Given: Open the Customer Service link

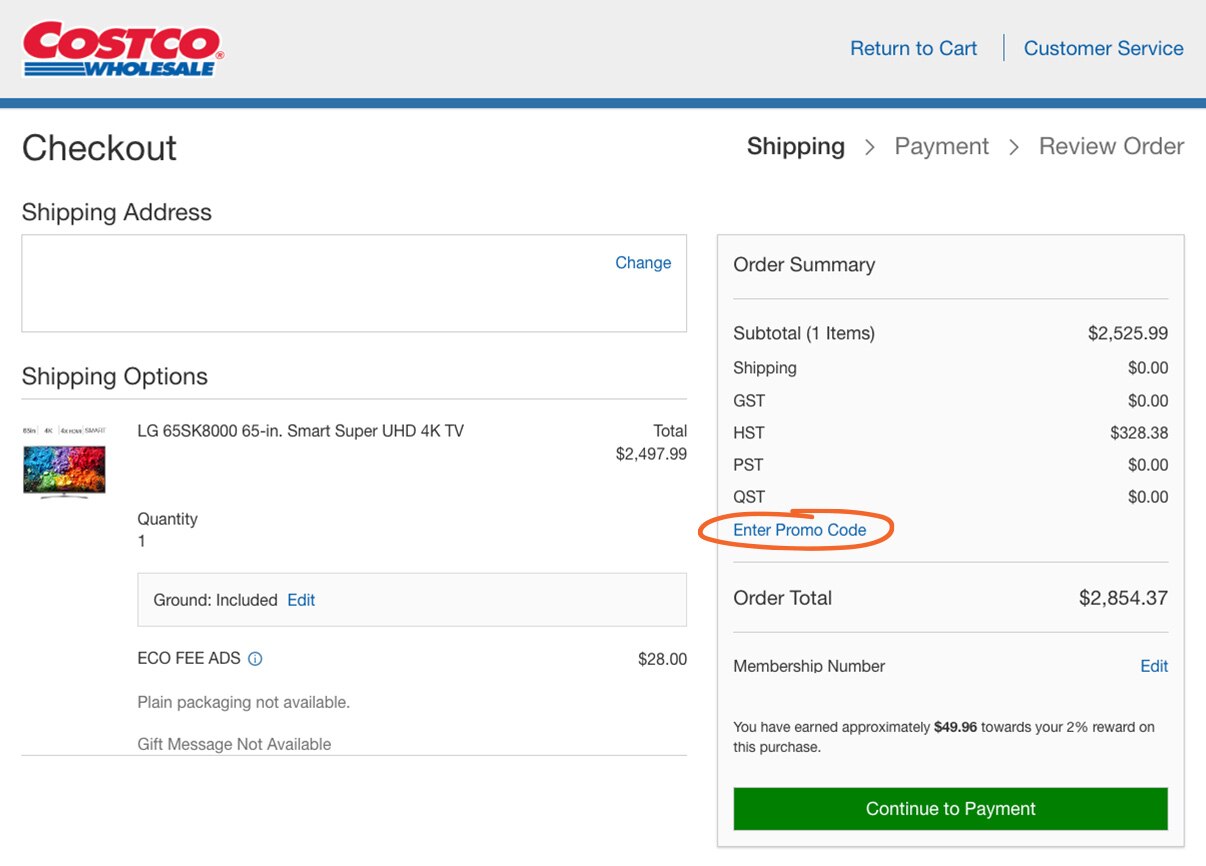Looking at the screenshot, I should (x=1103, y=48).
